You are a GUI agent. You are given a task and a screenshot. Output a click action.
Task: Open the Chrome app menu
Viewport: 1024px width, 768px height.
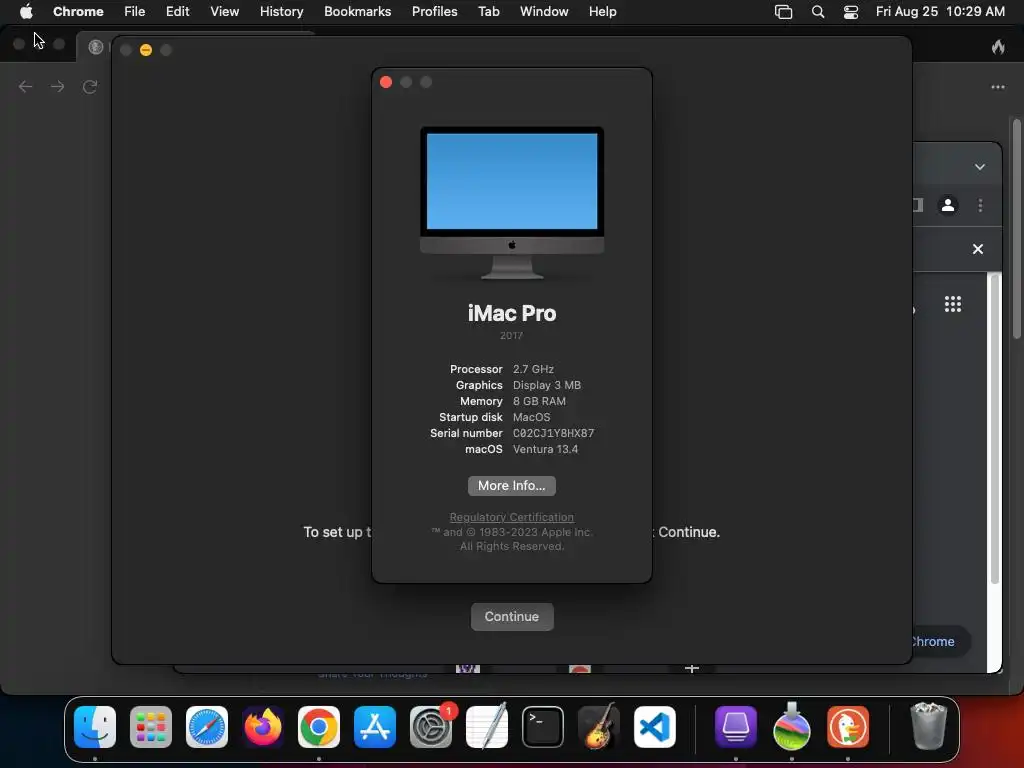point(78,12)
